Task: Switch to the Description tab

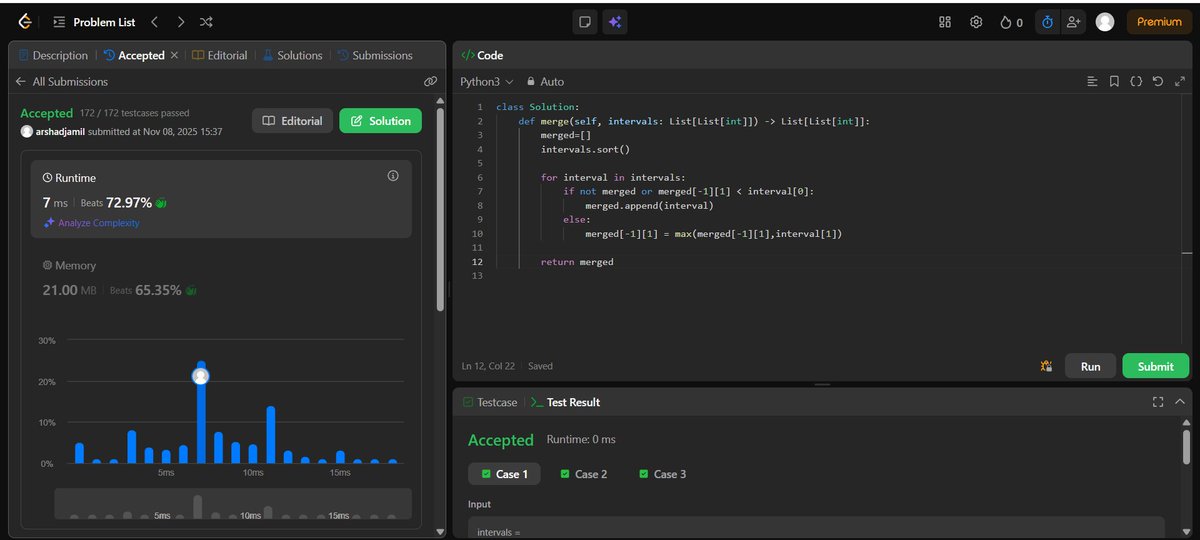Action: (54, 55)
